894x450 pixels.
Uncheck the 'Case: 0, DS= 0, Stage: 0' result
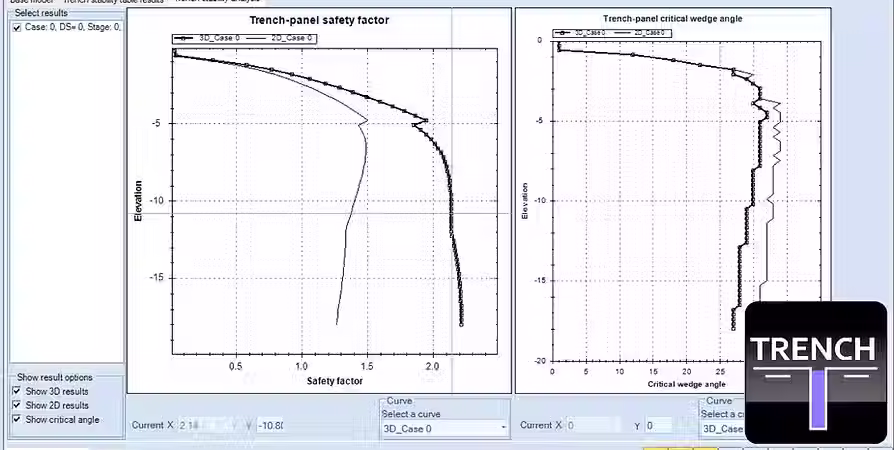click(x=17, y=27)
